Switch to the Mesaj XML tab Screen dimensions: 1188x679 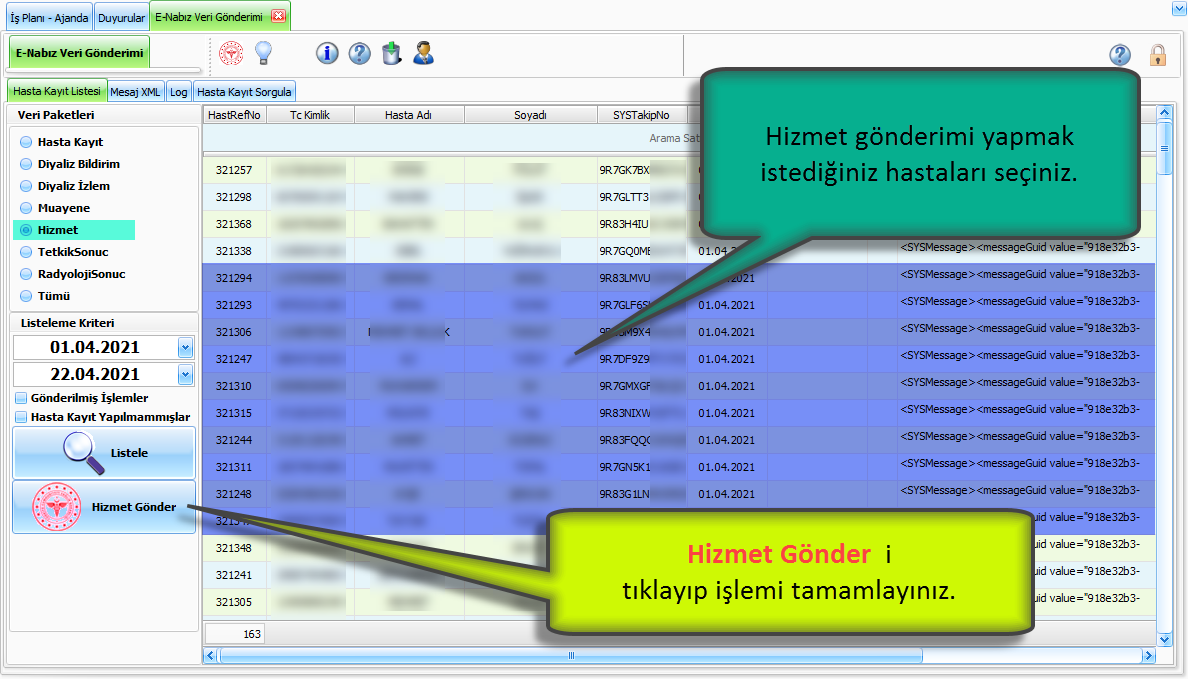(x=135, y=92)
